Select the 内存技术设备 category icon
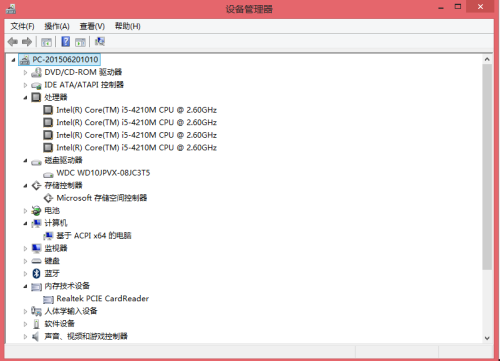Viewport: 500px width, 361px height. 36,287
